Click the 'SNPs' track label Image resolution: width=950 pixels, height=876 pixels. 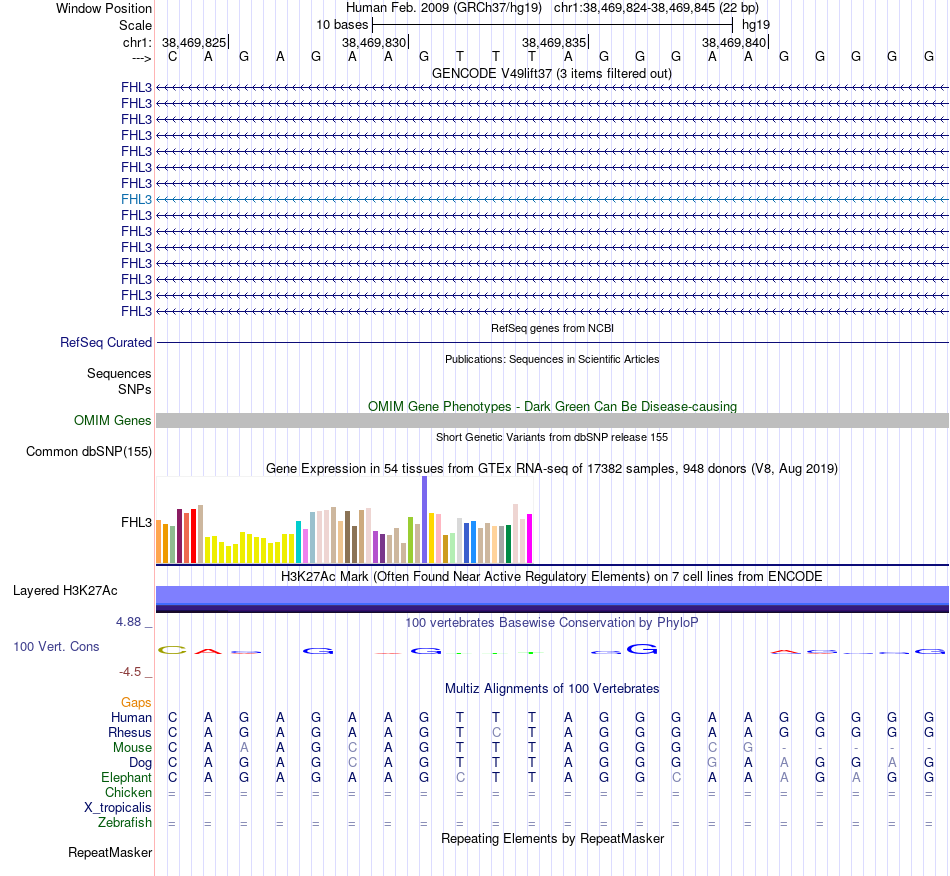pos(135,389)
